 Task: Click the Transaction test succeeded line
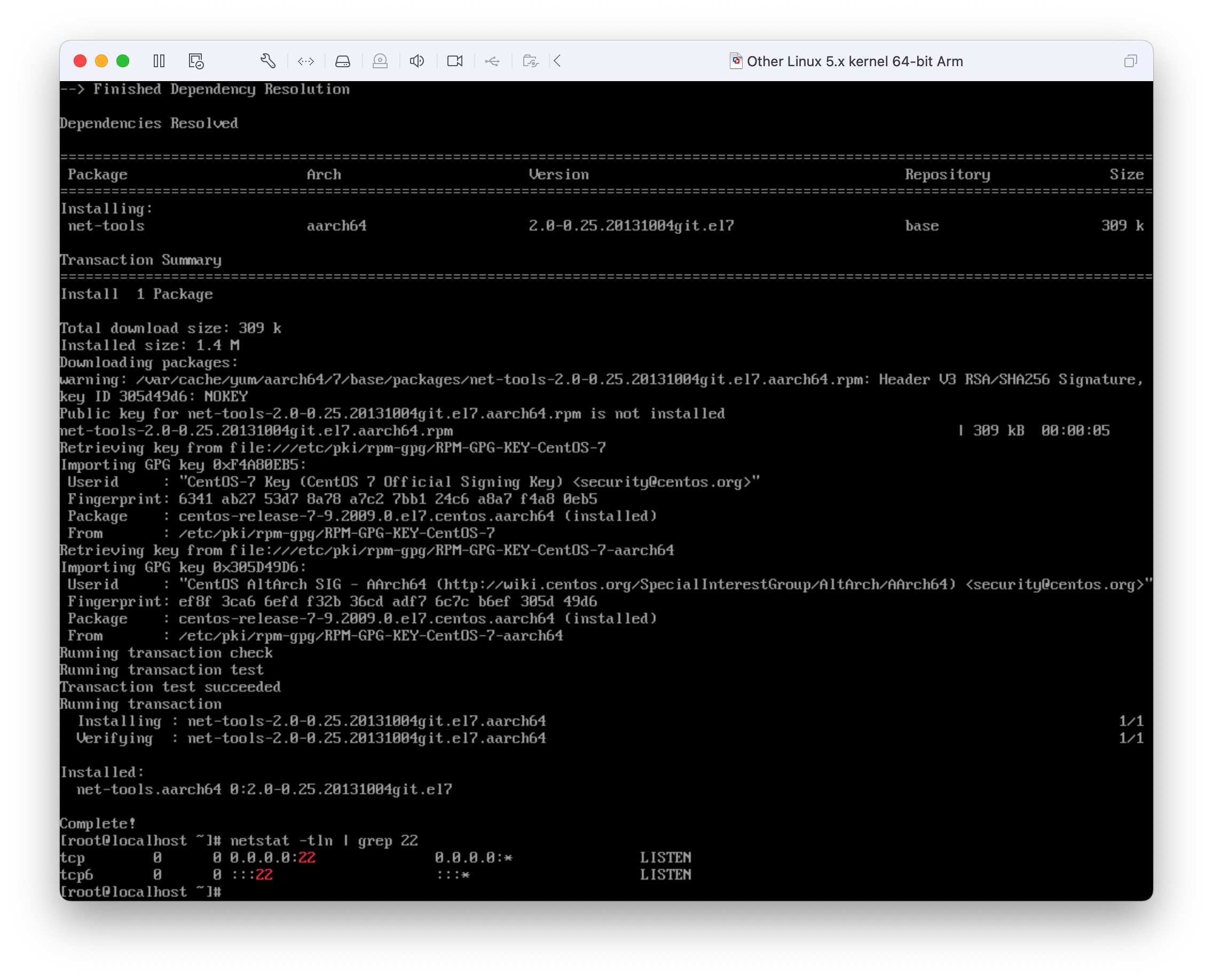click(x=170, y=687)
